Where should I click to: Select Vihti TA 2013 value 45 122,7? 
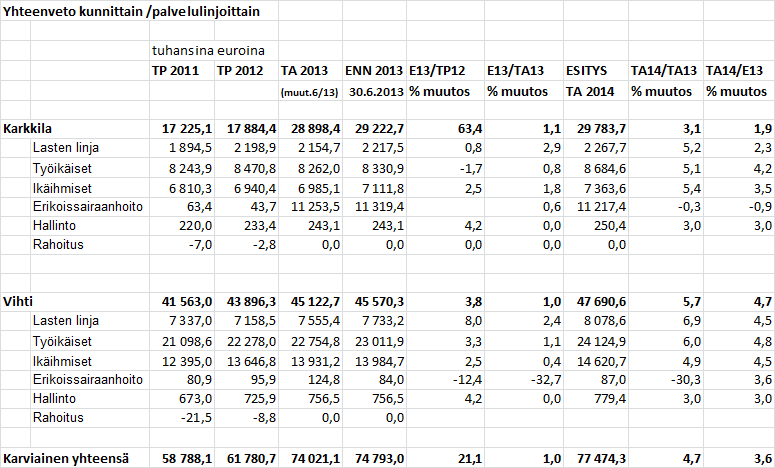click(x=316, y=302)
